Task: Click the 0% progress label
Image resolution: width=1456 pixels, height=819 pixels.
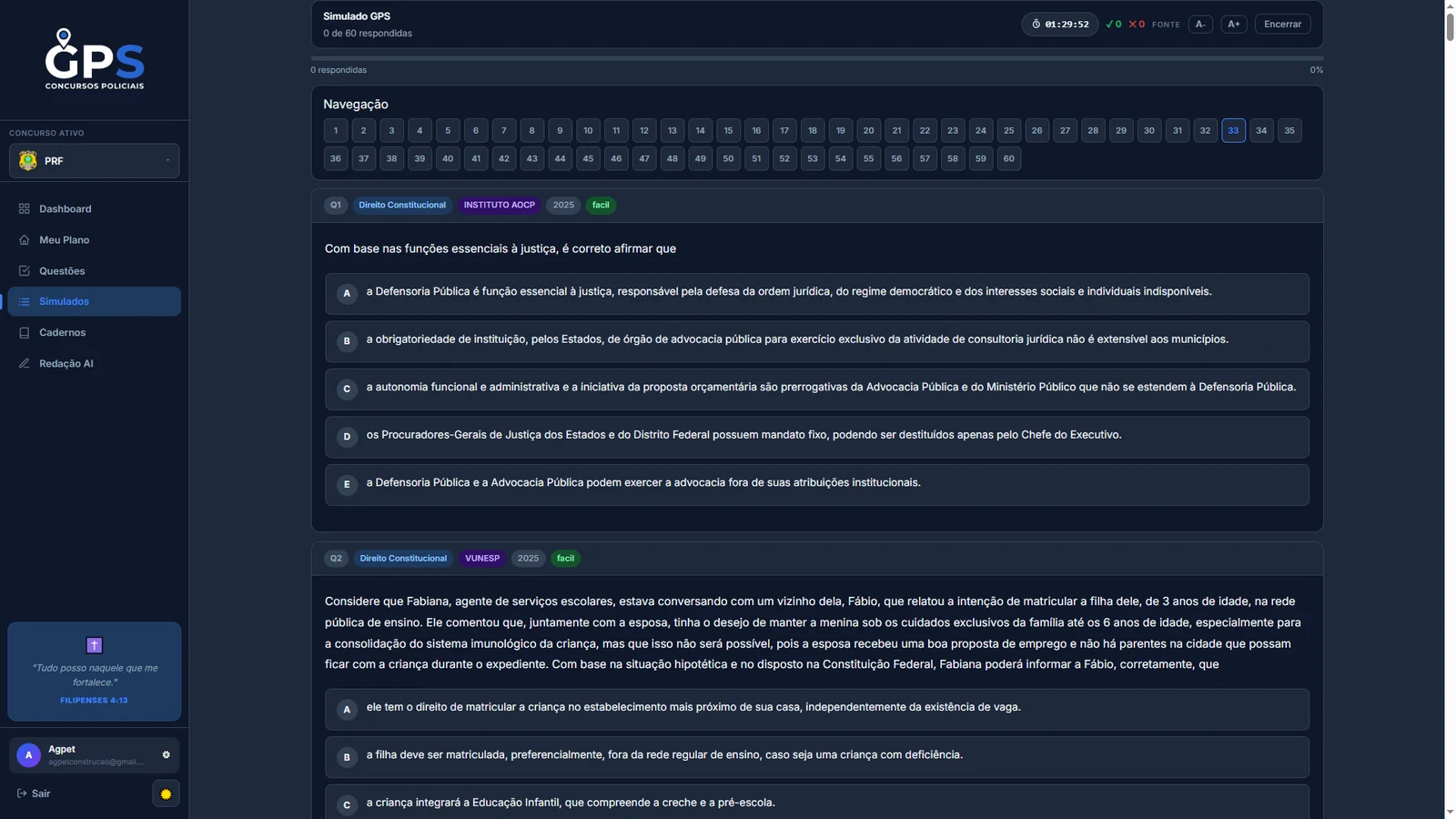Action: [x=1316, y=70]
